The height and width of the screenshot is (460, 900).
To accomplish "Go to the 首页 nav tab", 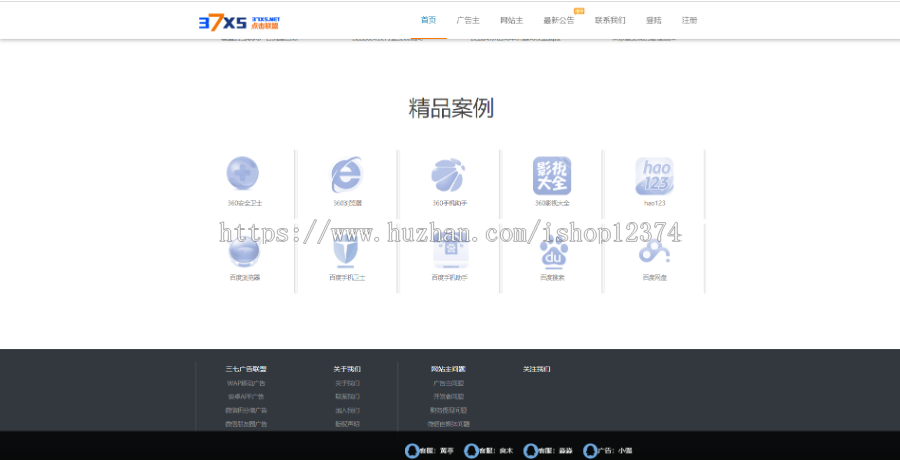I will [428, 20].
